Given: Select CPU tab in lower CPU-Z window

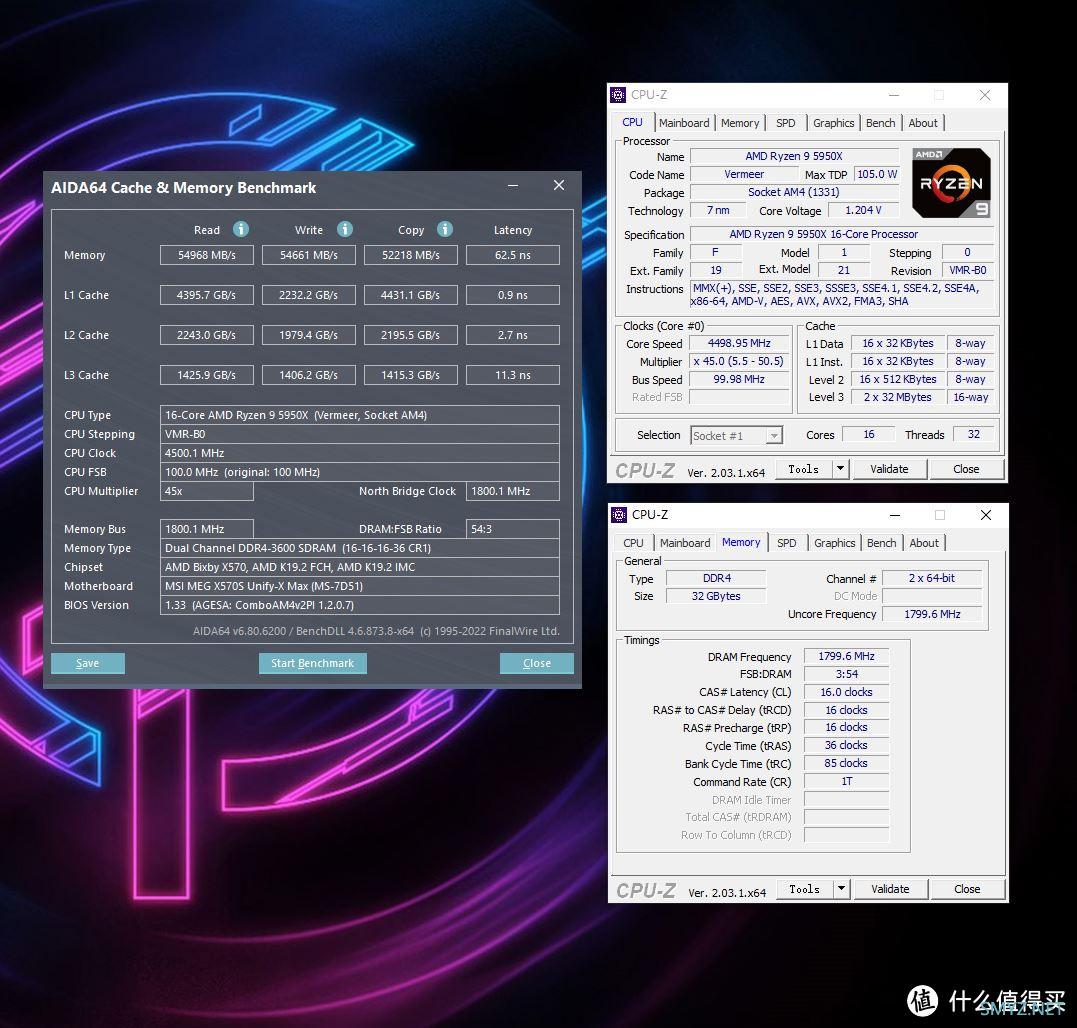Looking at the screenshot, I should [x=633, y=542].
